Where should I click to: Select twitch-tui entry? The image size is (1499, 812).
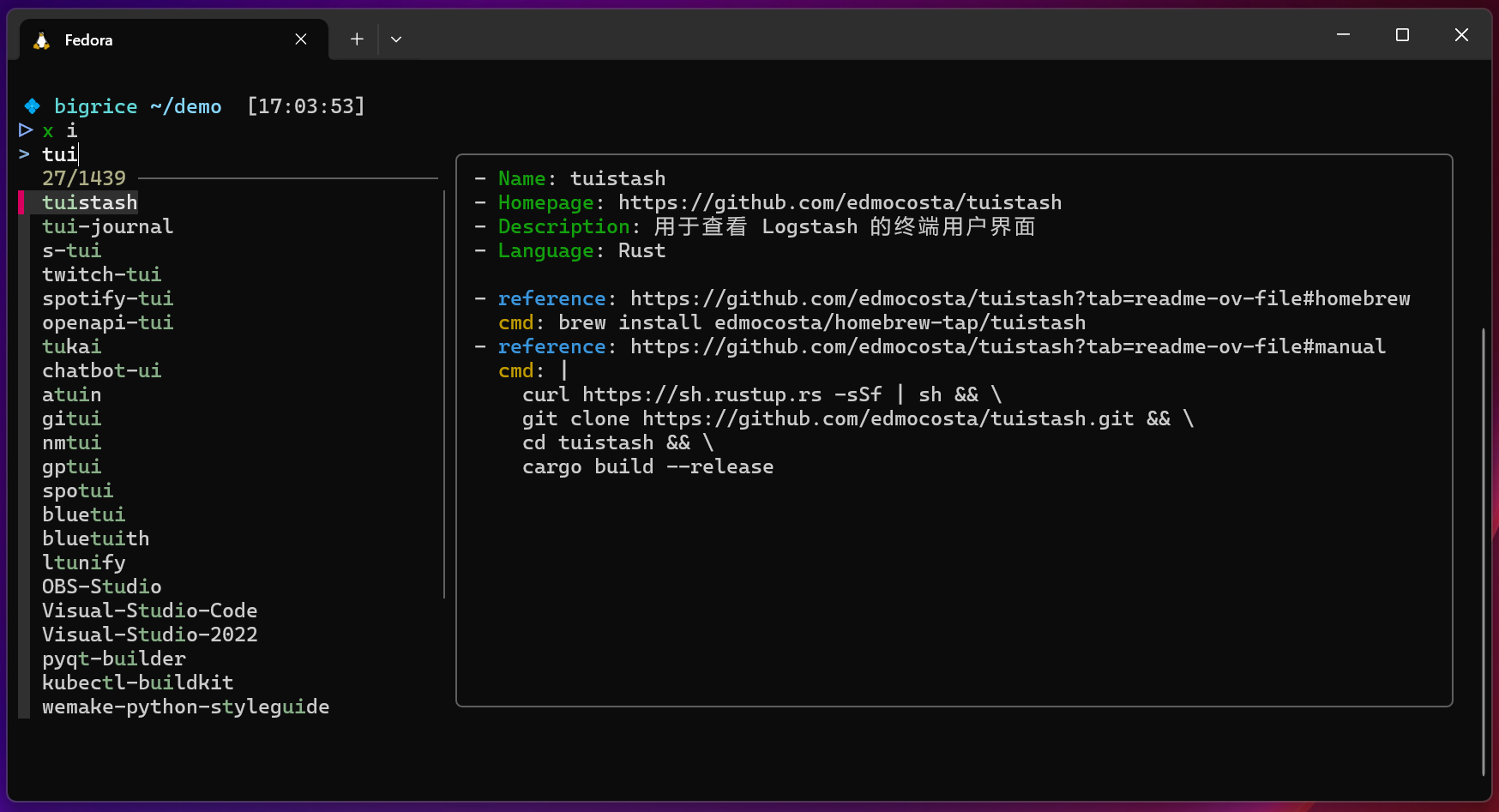click(x=102, y=274)
